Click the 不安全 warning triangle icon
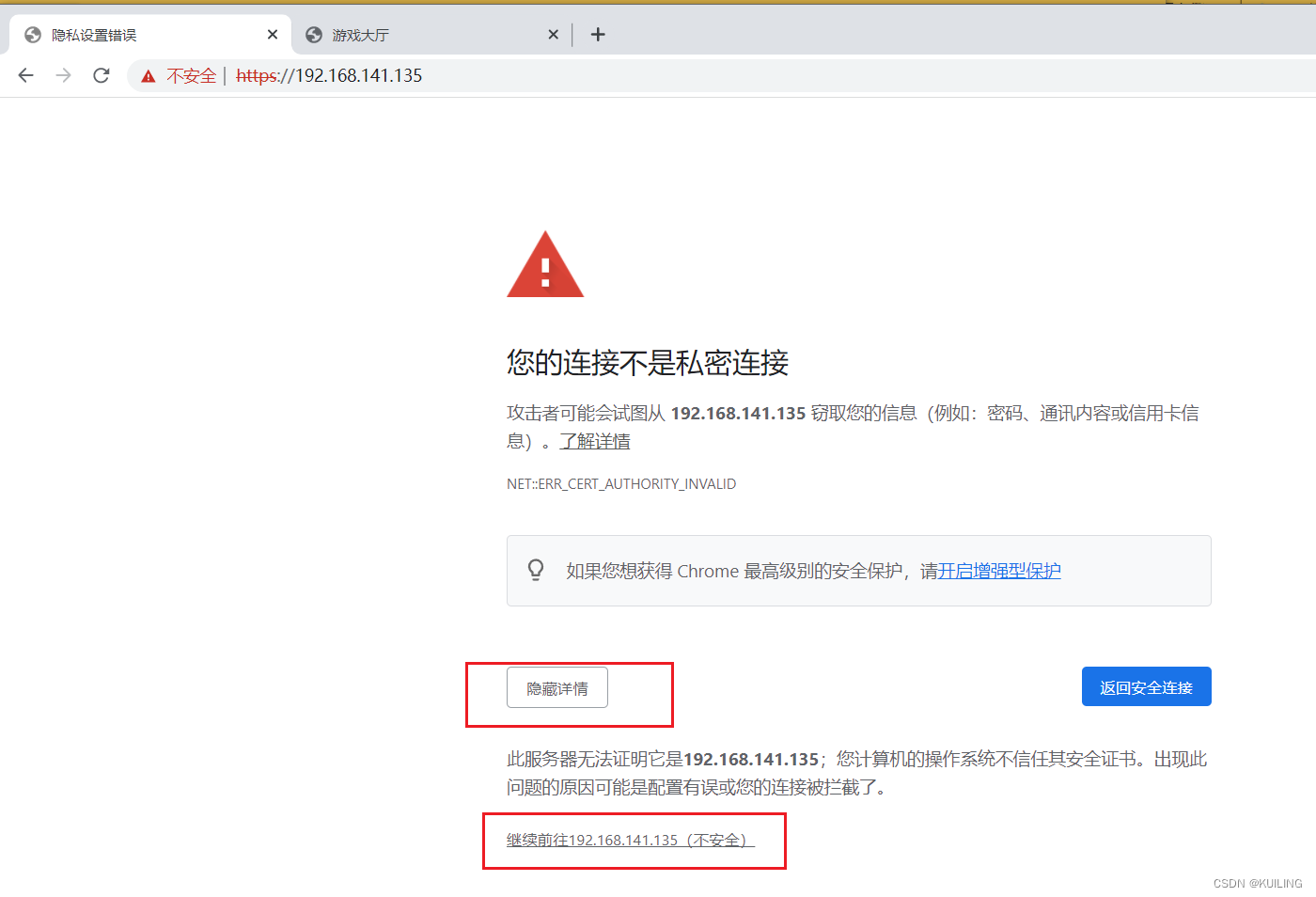1316x897 pixels. (148, 75)
